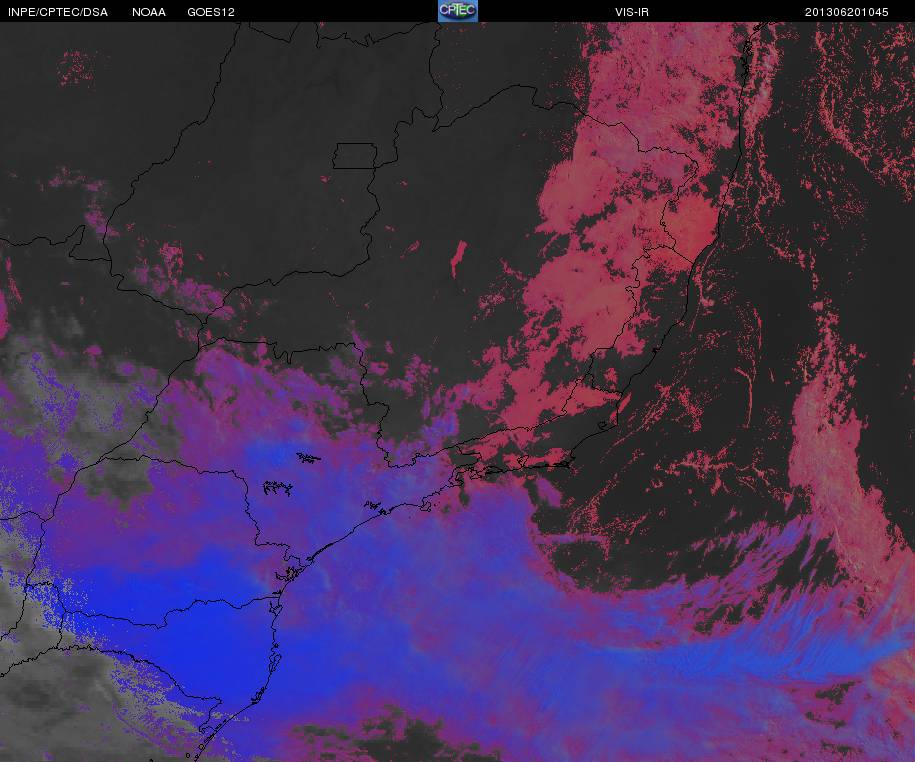Select the GOES12 satellite label
This screenshot has width=915, height=762.
tap(211, 12)
